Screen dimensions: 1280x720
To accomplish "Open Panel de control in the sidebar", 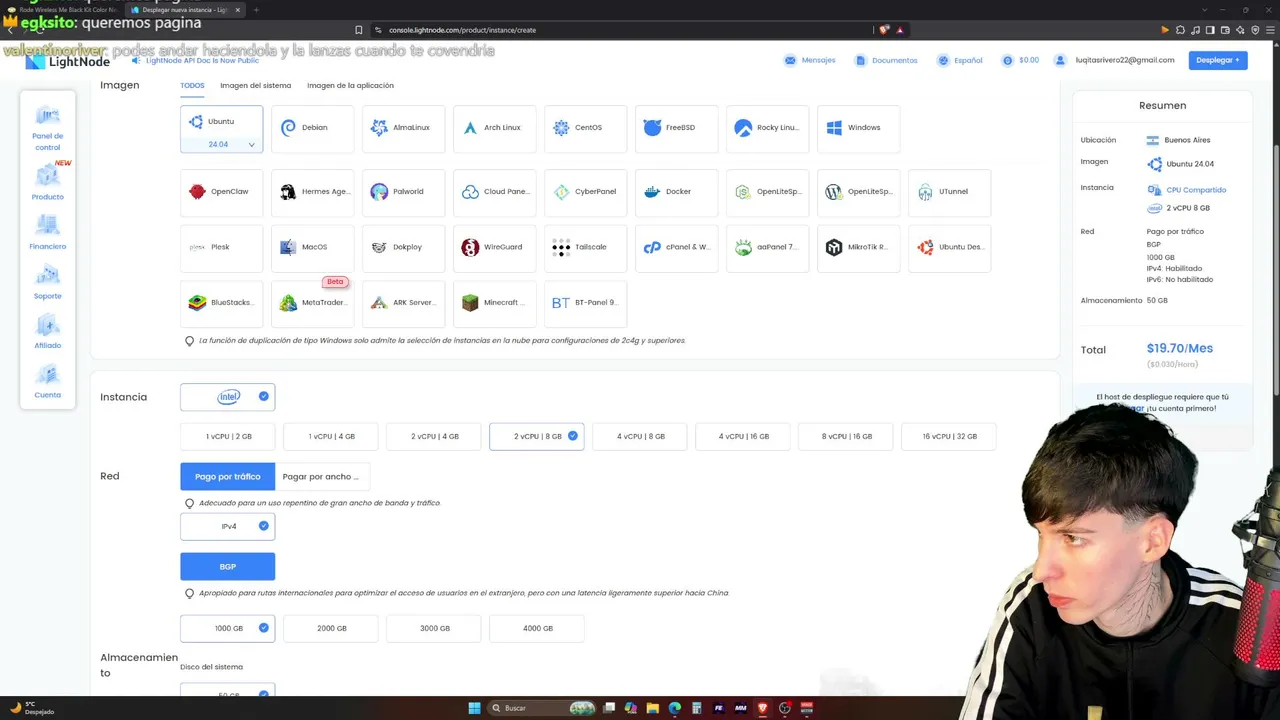I will [x=47, y=128].
